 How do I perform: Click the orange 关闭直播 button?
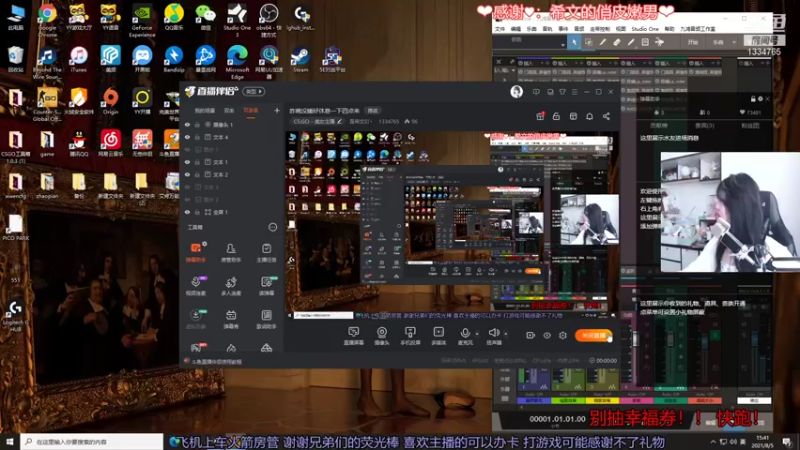point(593,335)
